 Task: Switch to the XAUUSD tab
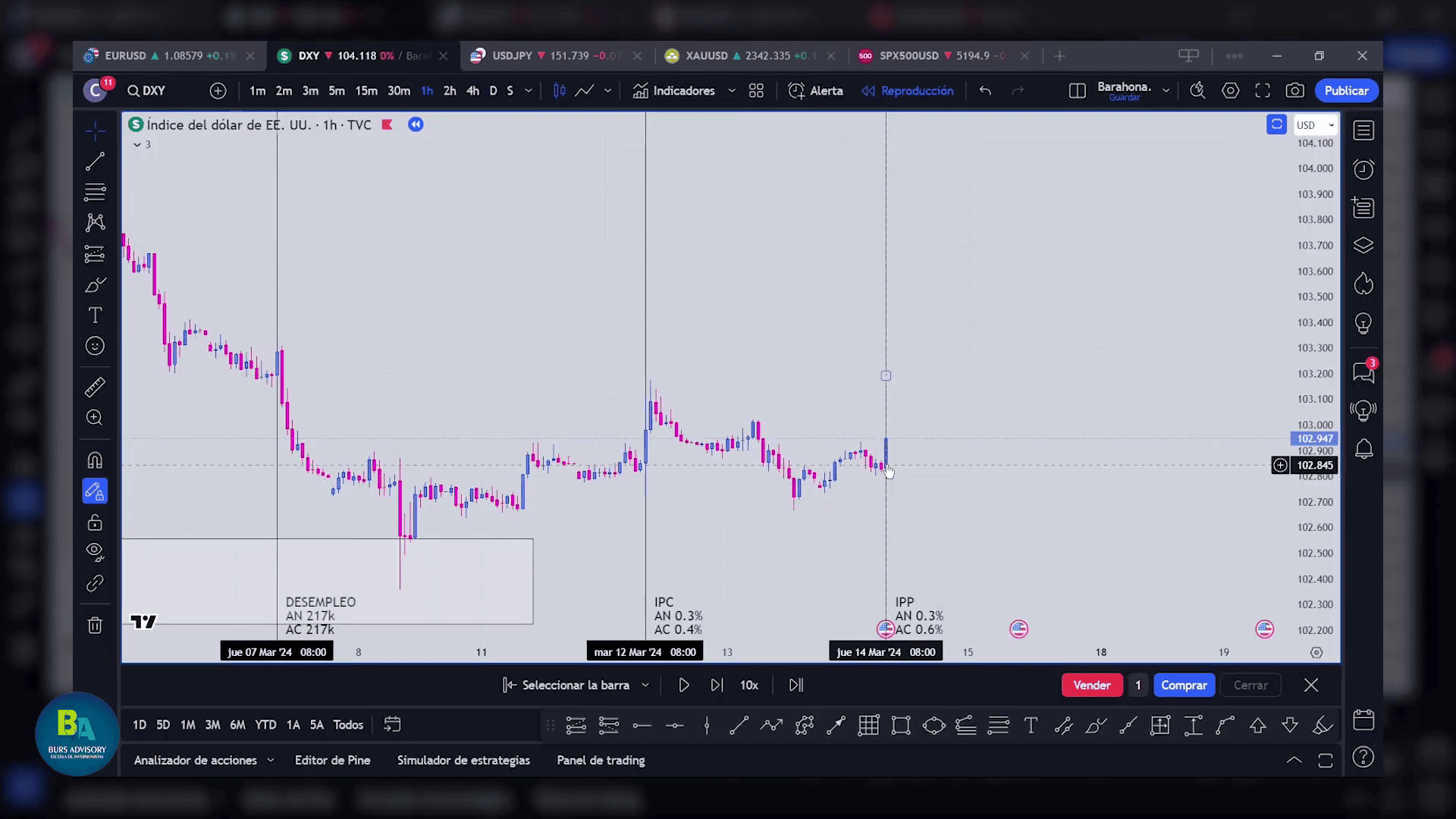pyautogui.click(x=706, y=56)
